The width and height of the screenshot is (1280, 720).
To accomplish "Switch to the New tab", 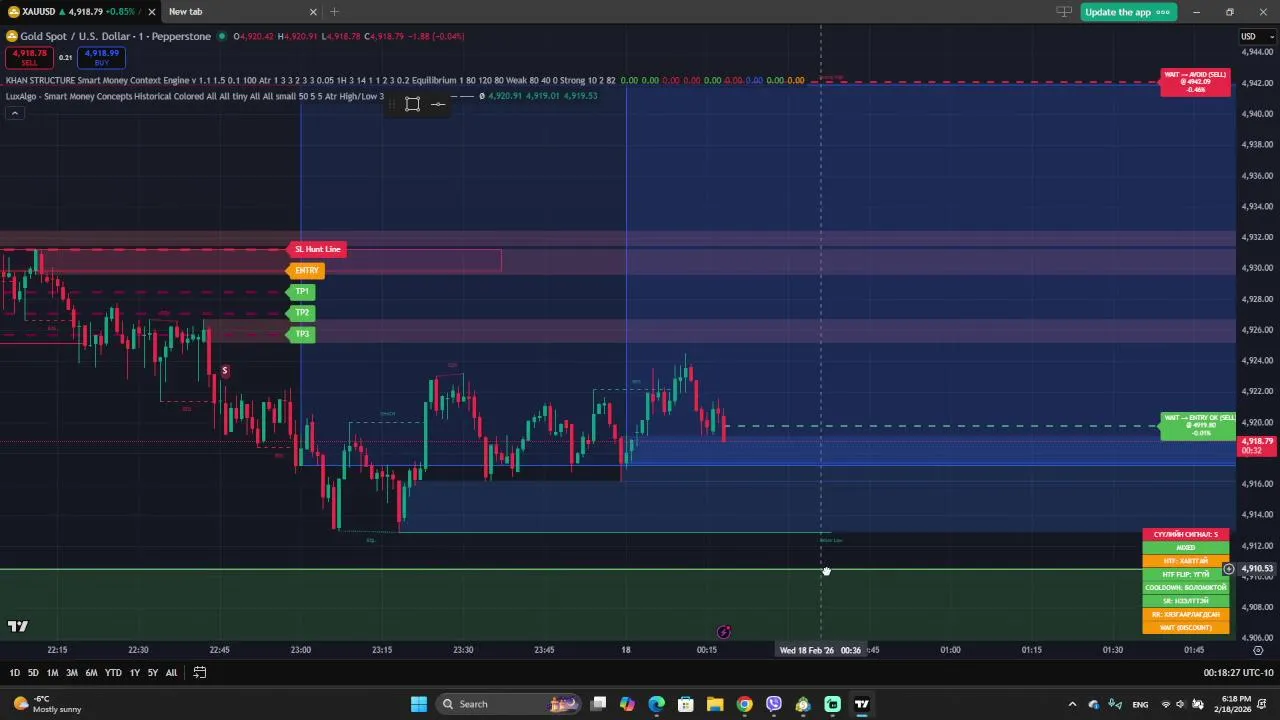I will coord(240,12).
